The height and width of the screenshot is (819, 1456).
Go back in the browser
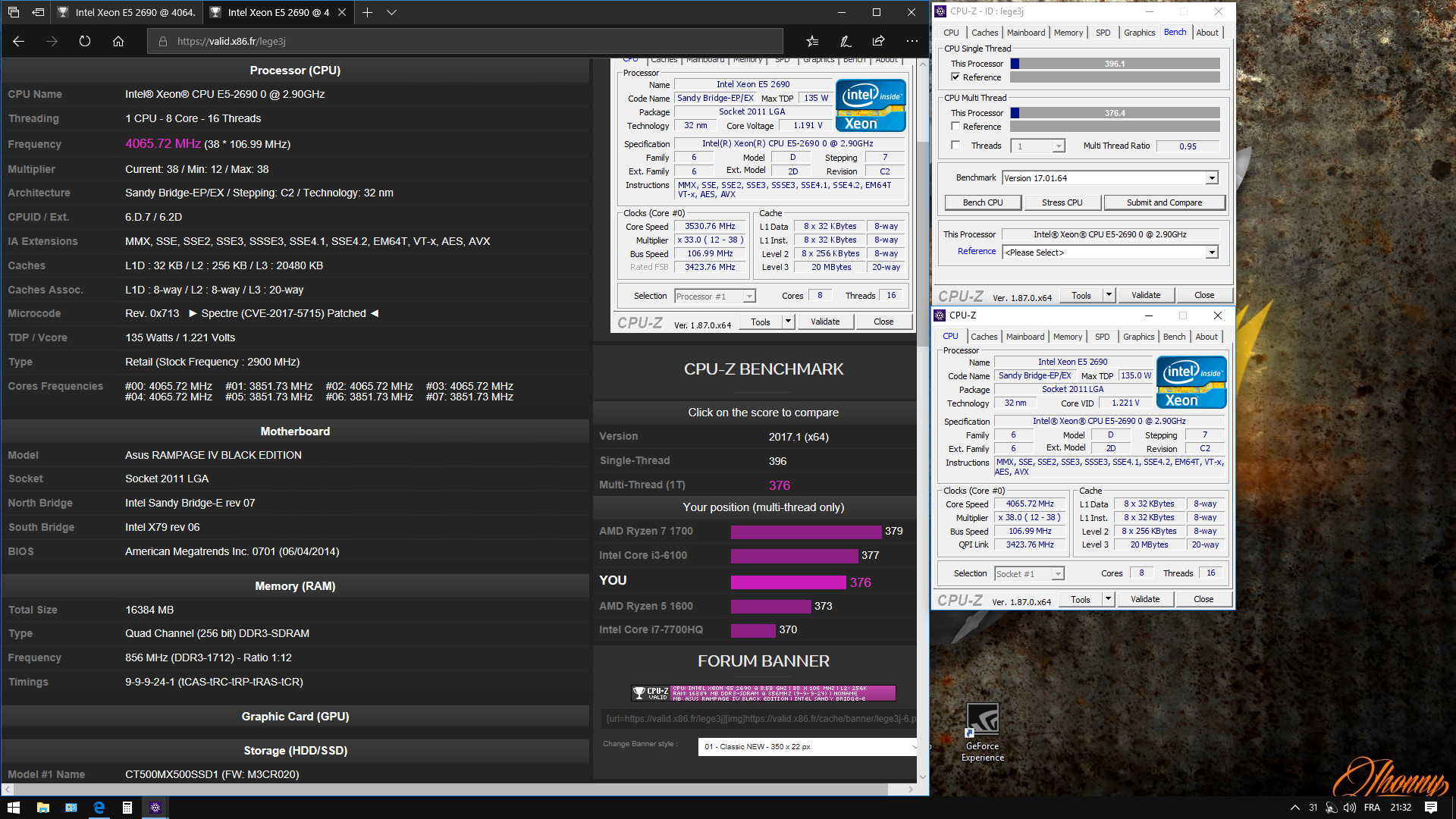19,41
